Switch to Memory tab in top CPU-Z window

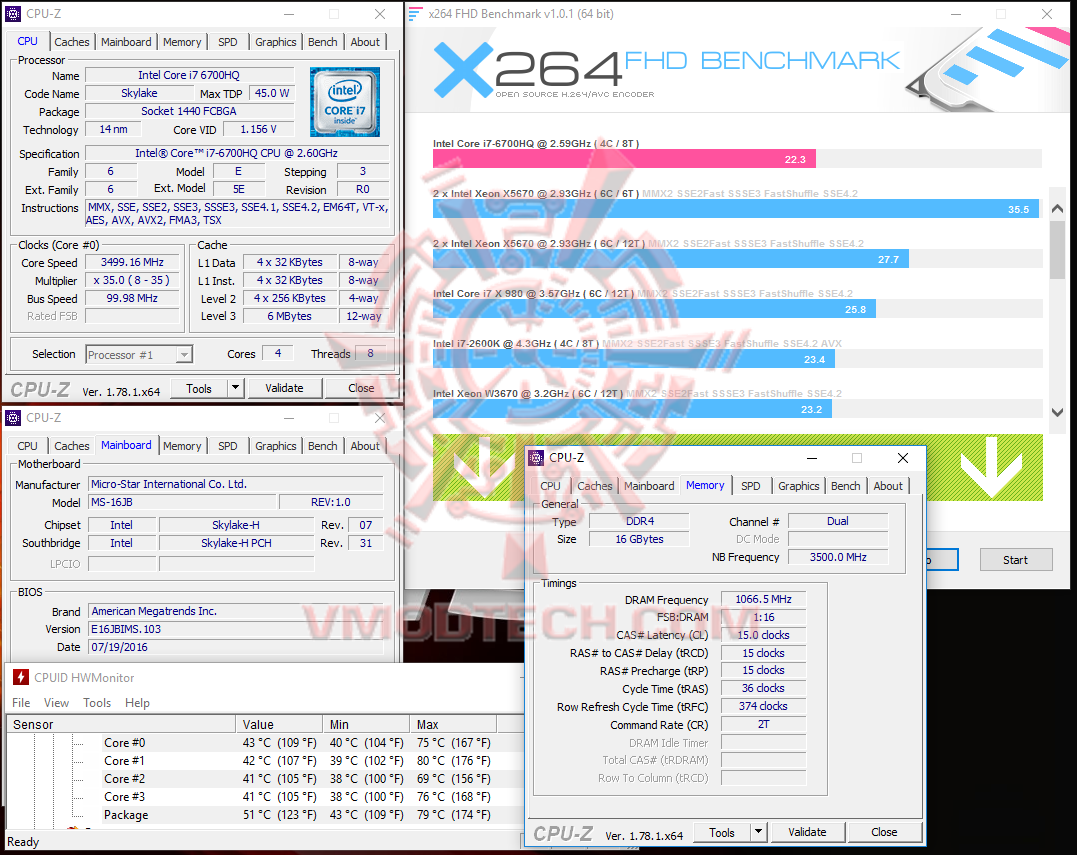(182, 42)
